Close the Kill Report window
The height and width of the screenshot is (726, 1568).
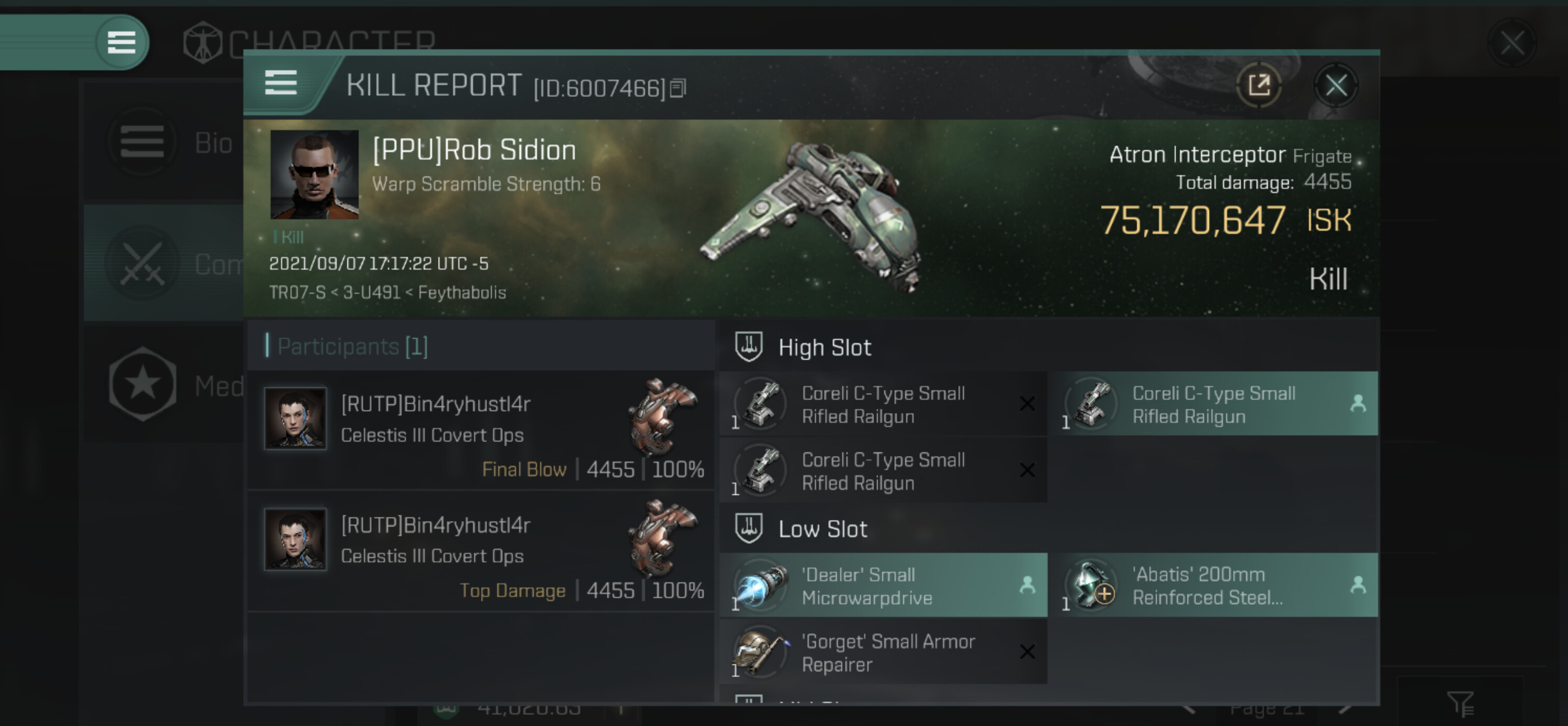click(x=1336, y=86)
